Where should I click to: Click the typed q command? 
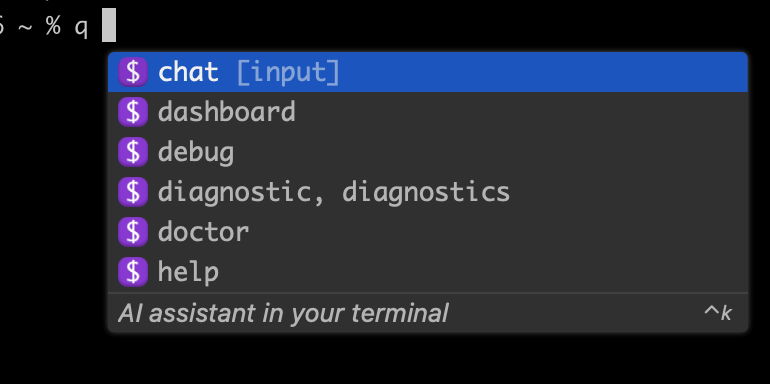pyautogui.click(x=82, y=27)
